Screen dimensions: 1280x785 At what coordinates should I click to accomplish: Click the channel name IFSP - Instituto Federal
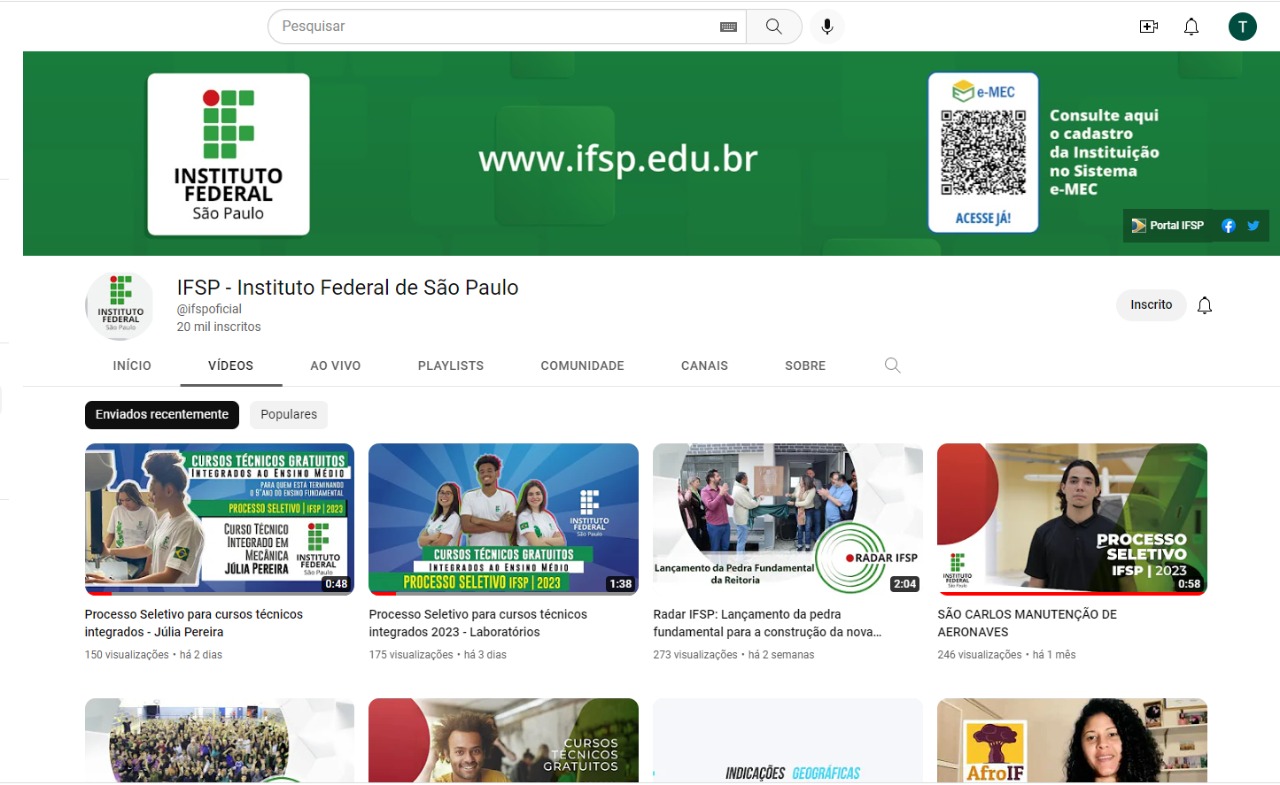coord(348,287)
